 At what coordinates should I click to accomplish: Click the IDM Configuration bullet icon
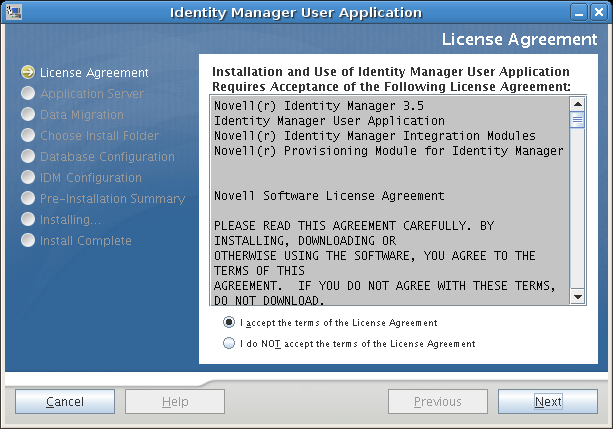(28, 178)
